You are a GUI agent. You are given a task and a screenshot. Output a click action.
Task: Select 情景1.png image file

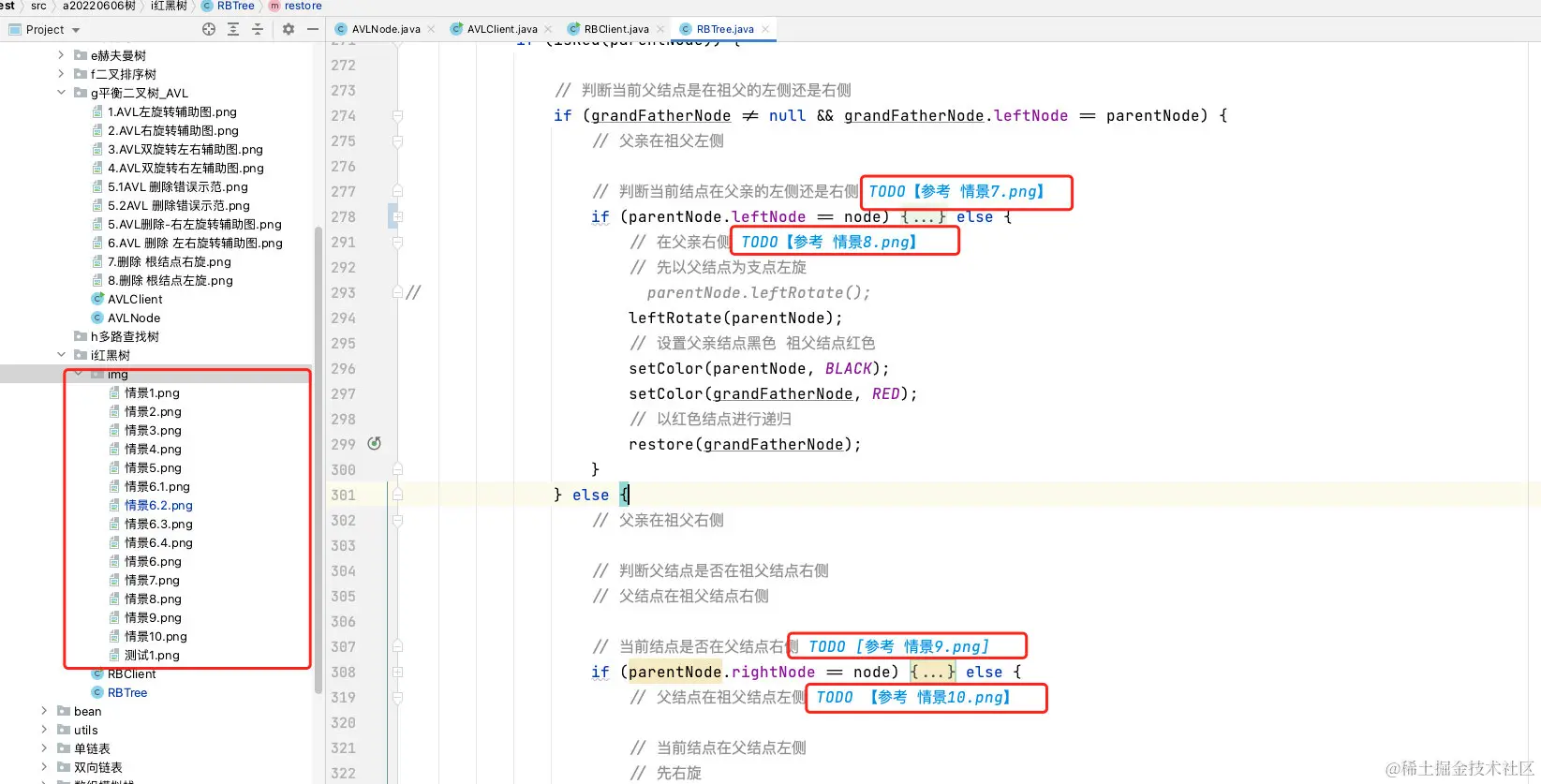tap(152, 392)
